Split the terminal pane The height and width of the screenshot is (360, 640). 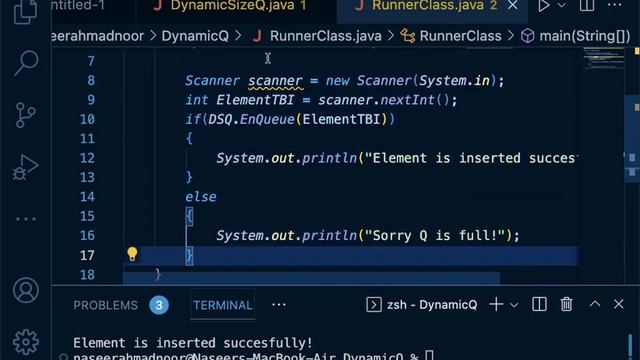[x=539, y=304]
